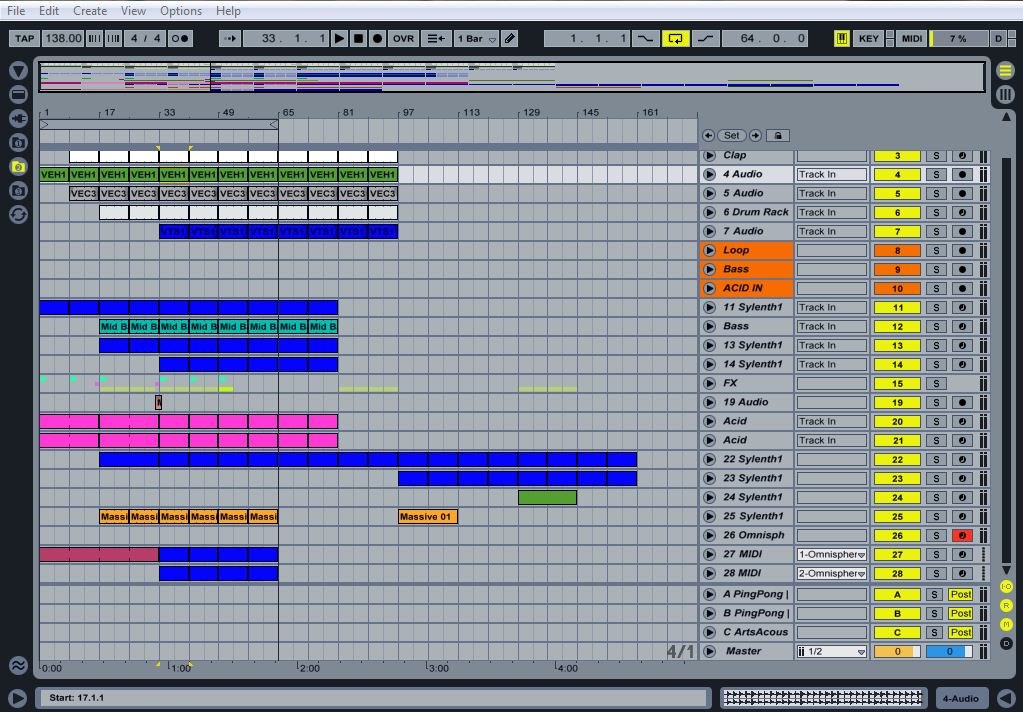Solo the 6 Drum Rack track

(936, 212)
